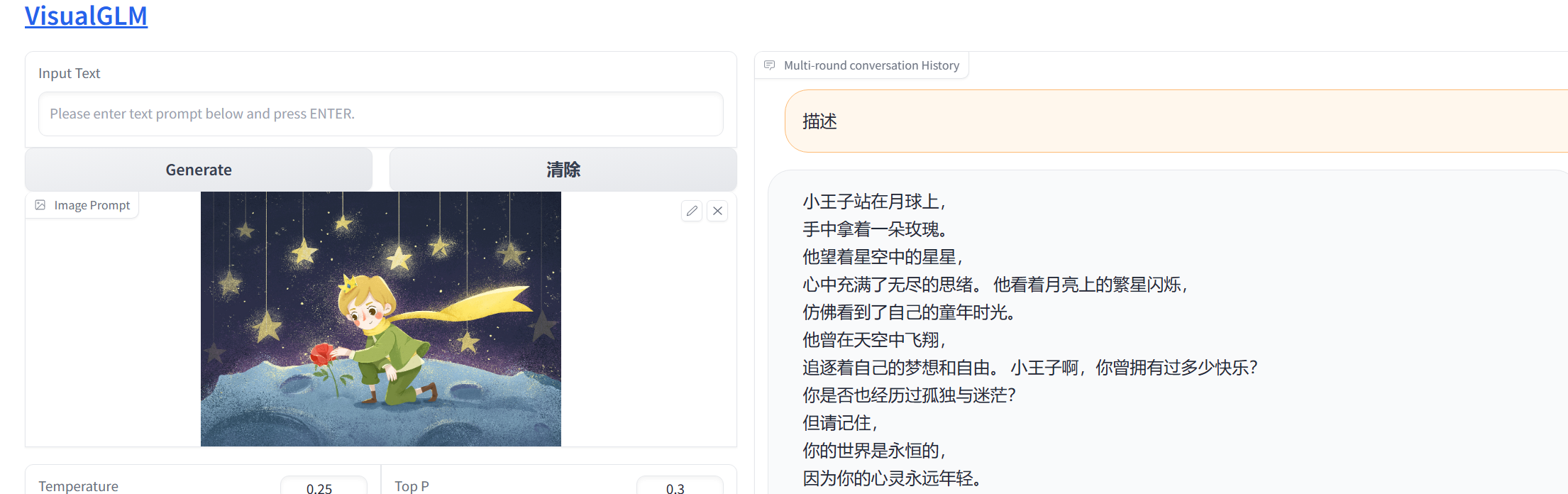Viewport: 1568px width, 494px height.
Task: Click the Little Prince image prompt thumbnail
Action: pyautogui.click(x=381, y=319)
